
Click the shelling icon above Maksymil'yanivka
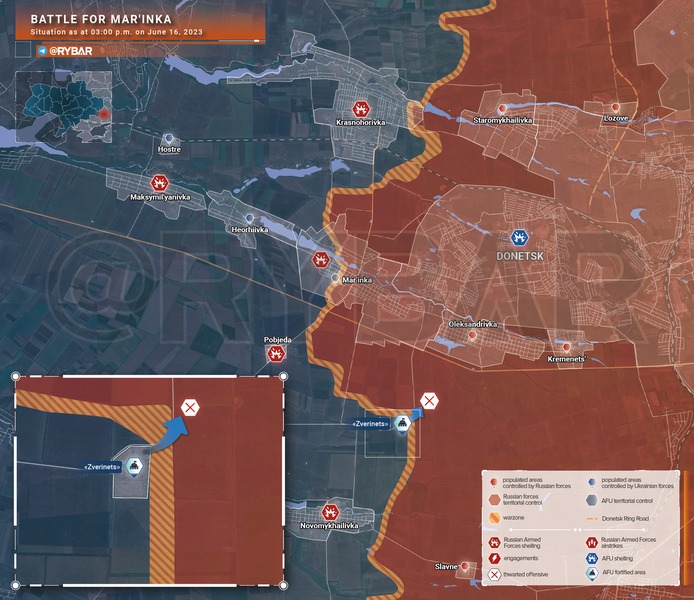(x=159, y=183)
